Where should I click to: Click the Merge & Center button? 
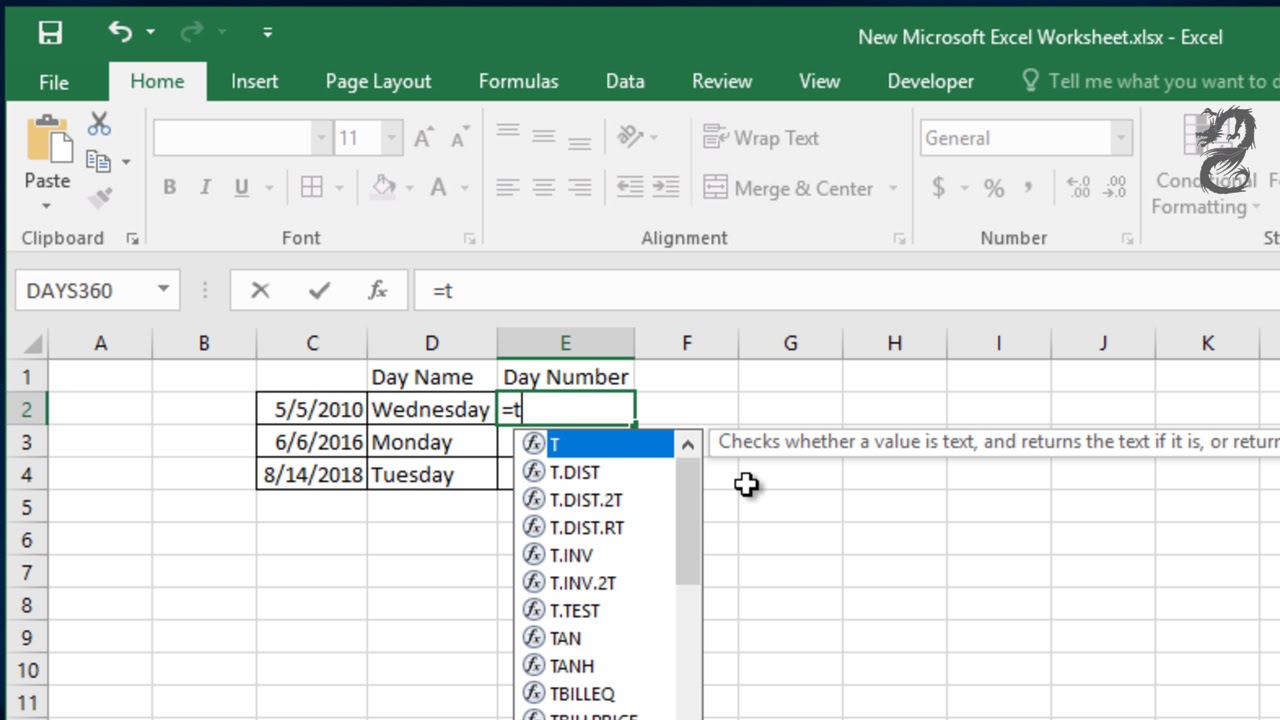pyautogui.click(x=790, y=188)
